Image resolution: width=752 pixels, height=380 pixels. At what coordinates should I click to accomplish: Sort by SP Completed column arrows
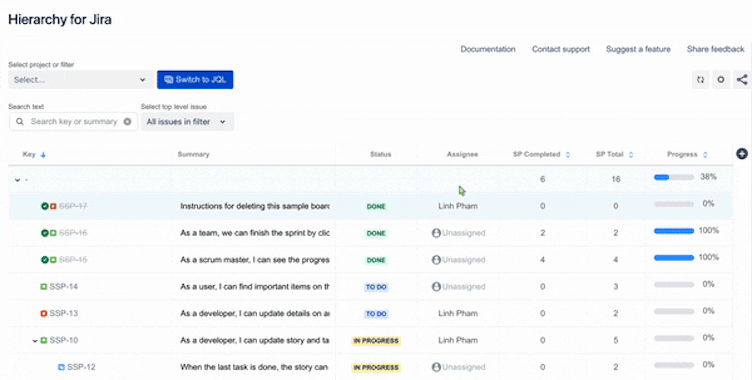coord(568,155)
